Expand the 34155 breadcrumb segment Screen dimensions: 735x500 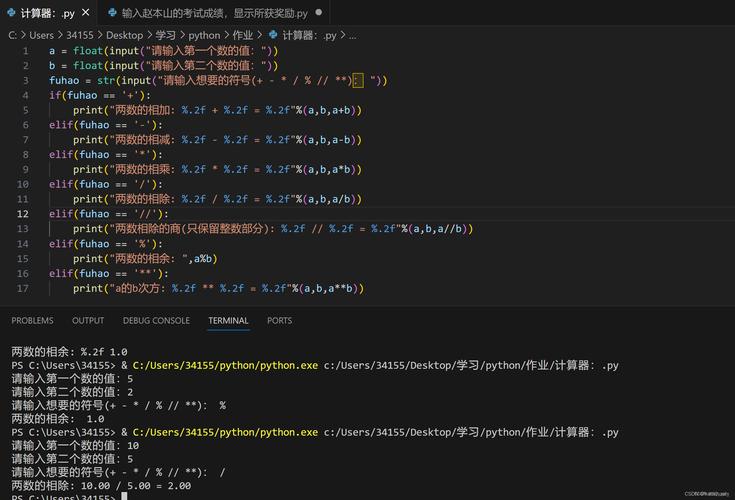[x=80, y=35]
